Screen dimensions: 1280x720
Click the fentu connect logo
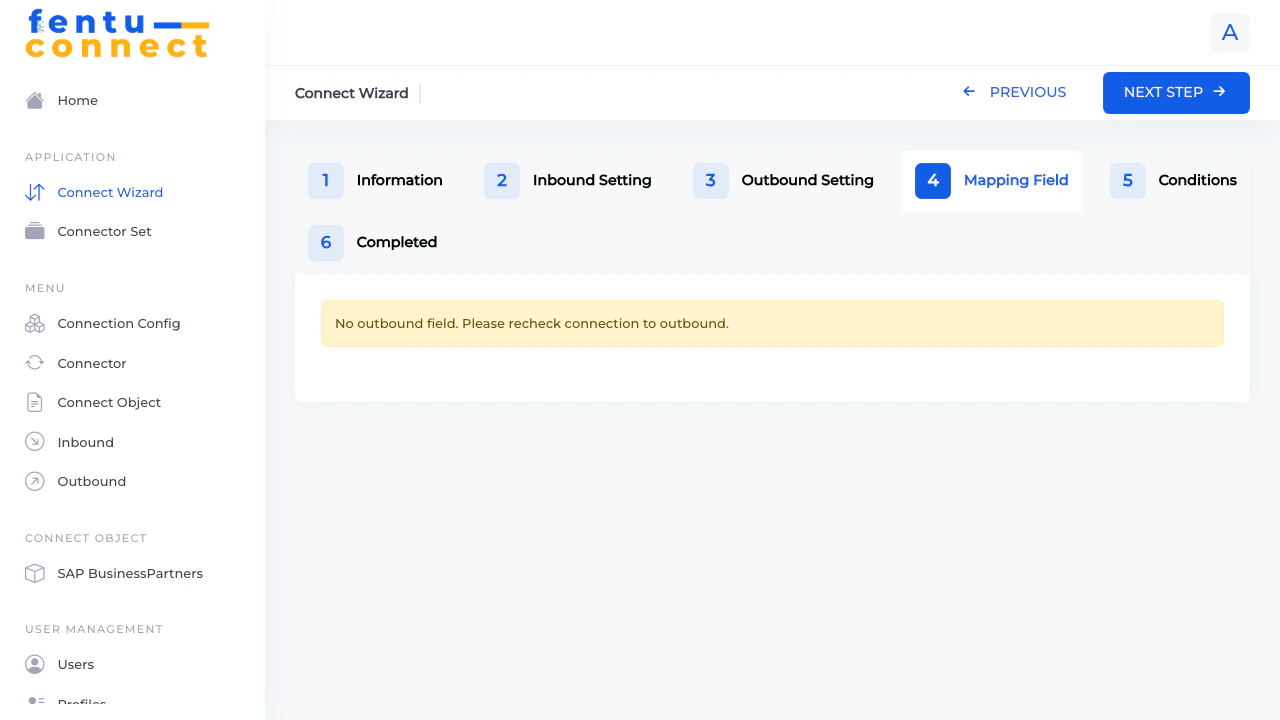(117, 34)
